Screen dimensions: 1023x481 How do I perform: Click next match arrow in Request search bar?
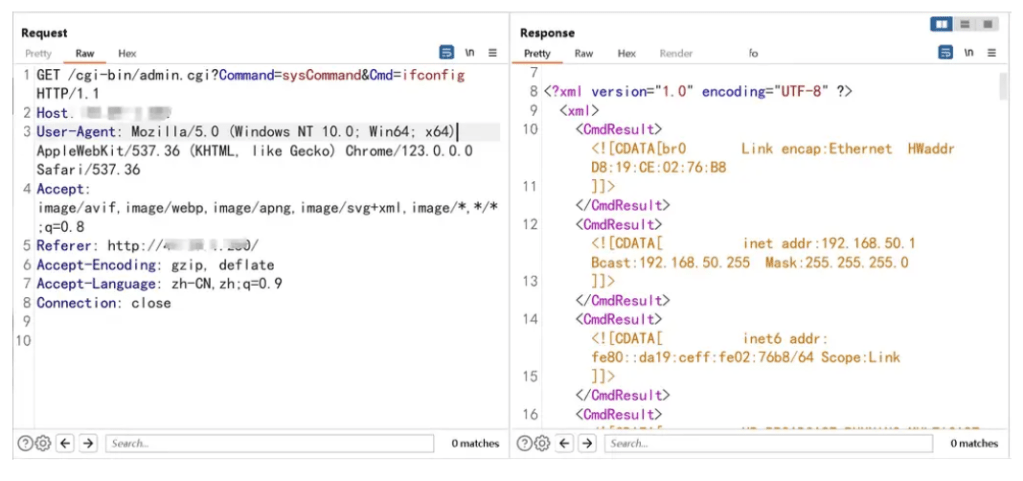(x=88, y=443)
